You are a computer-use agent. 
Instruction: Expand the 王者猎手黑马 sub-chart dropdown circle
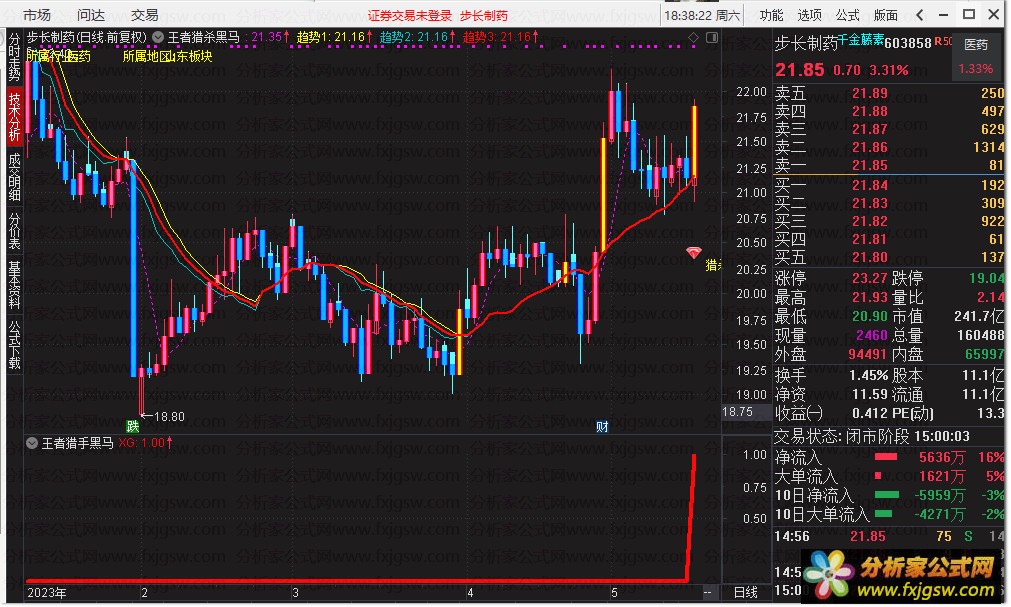coord(32,443)
